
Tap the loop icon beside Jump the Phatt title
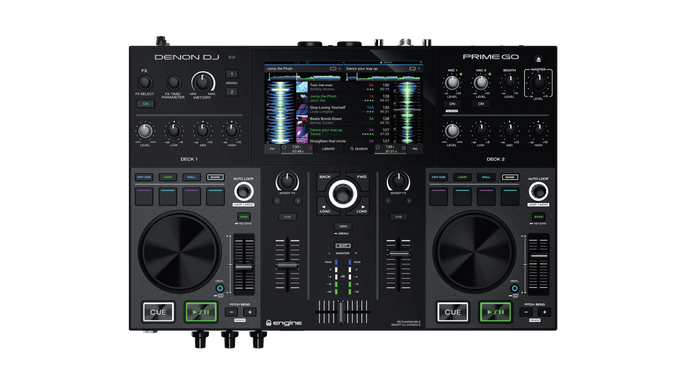(x=332, y=69)
